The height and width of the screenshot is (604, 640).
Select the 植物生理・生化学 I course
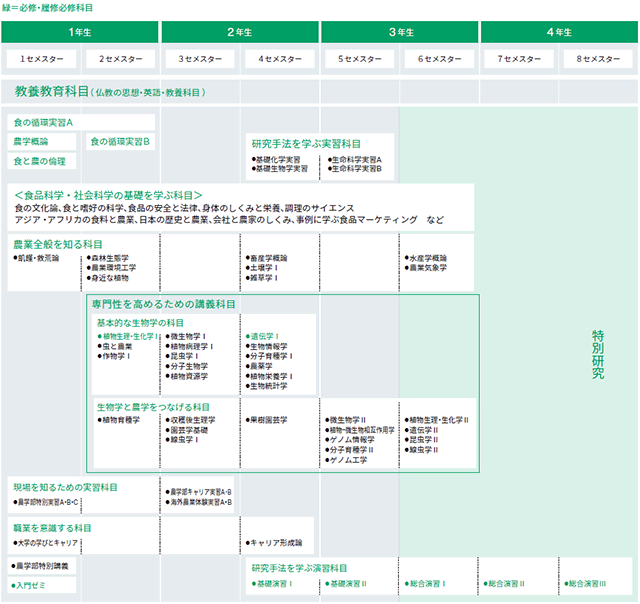coord(127,336)
